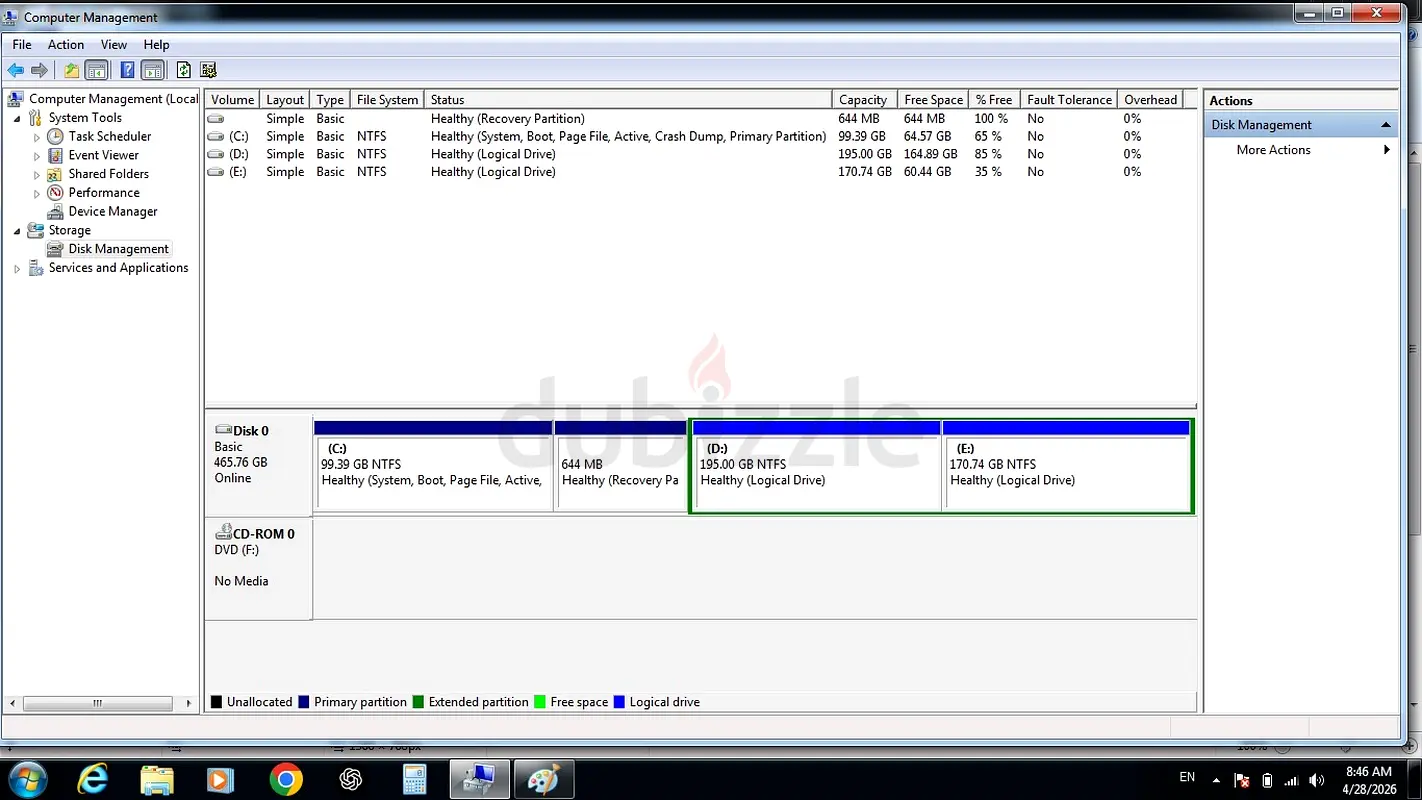The width and height of the screenshot is (1422, 800).
Task: Open the View menu
Action: coord(114,45)
